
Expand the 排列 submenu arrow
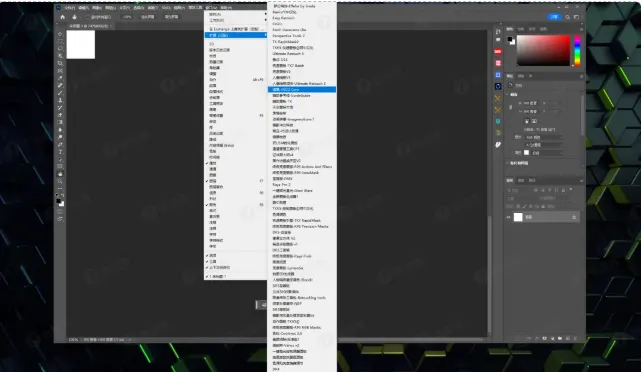click(x=265, y=14)
